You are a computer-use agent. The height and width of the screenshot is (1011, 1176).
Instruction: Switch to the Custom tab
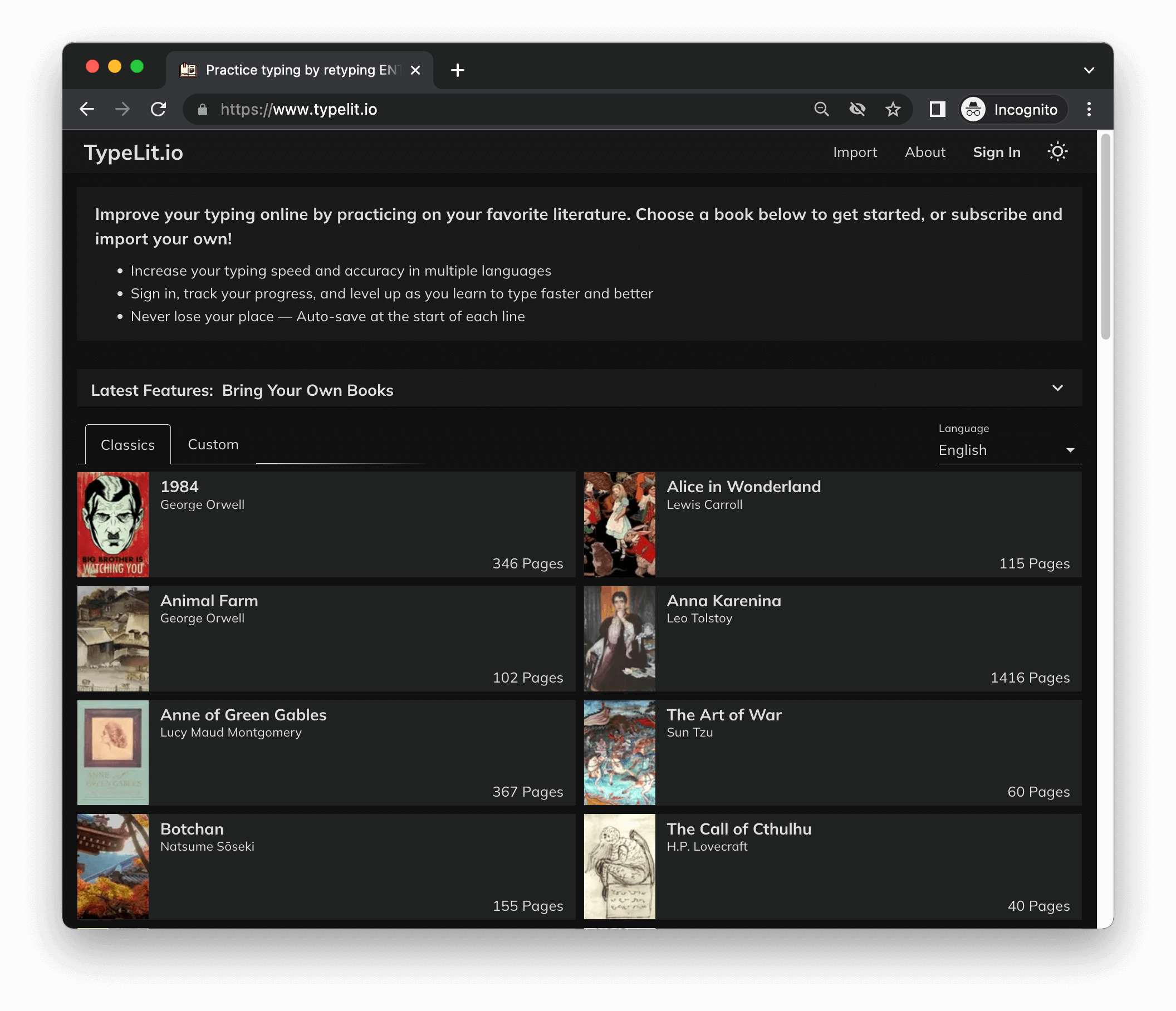pyautogui.click(x=213, y=444)
